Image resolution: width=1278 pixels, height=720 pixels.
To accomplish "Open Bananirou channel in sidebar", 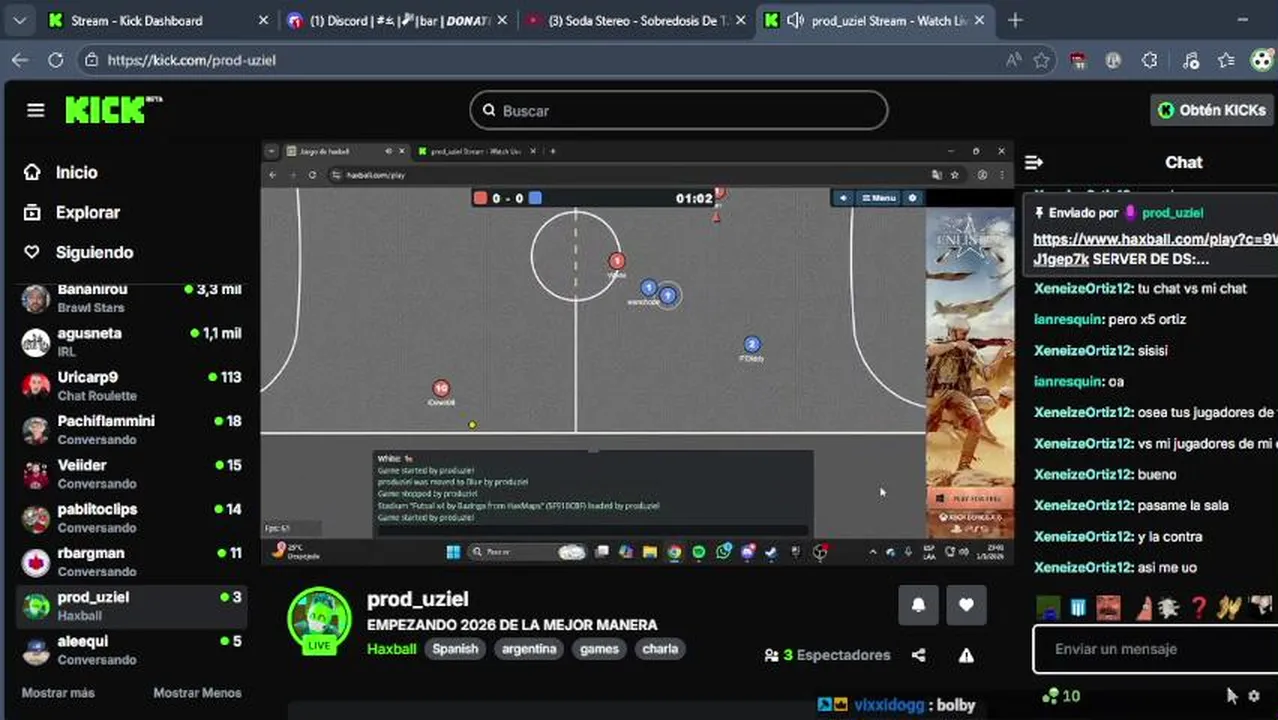I will click(132, 297).
